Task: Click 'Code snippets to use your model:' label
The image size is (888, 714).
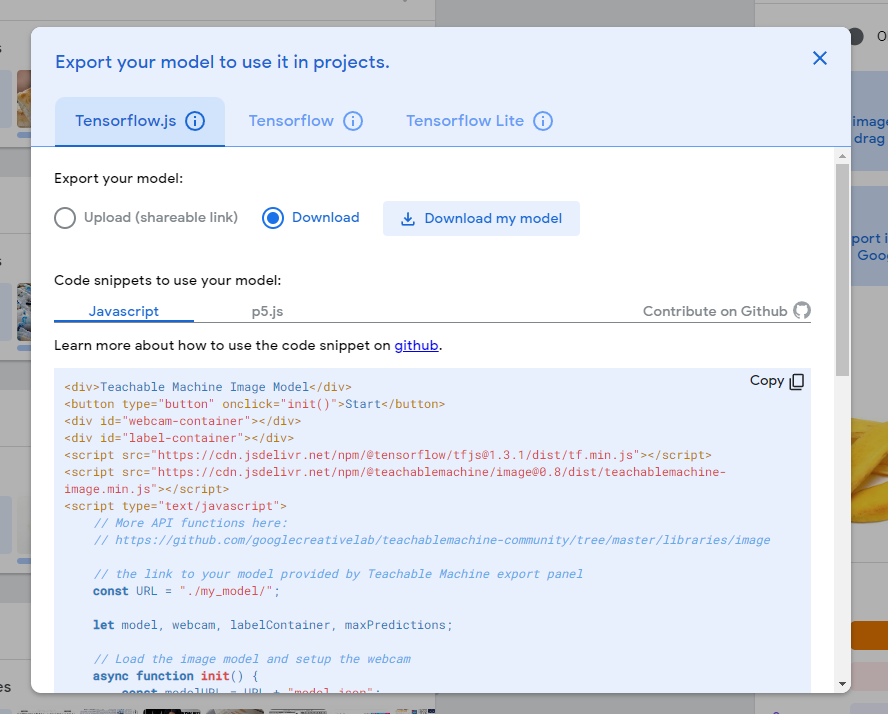Action: [168, 281]
